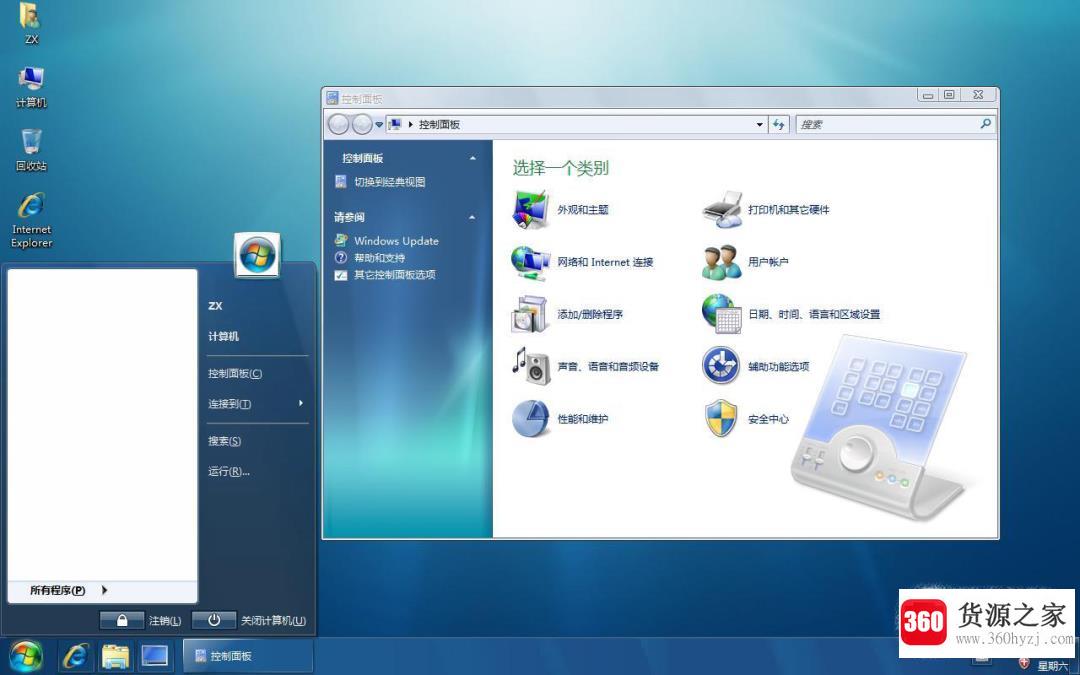The width and height of the screenshot is (1080, 675).
Task: Click the back arrow in Control Panel
Action: (x=338, y=125)
